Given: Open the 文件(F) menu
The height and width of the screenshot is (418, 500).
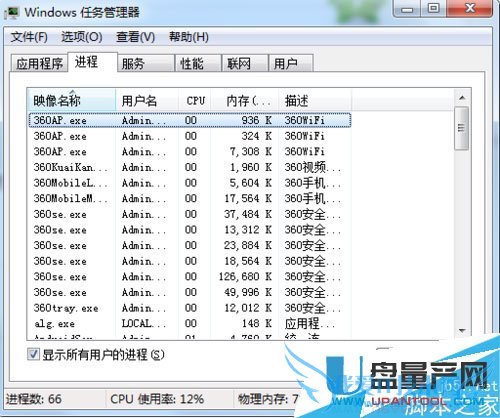Looking at the screenshot, I should (x=29, y=37).
